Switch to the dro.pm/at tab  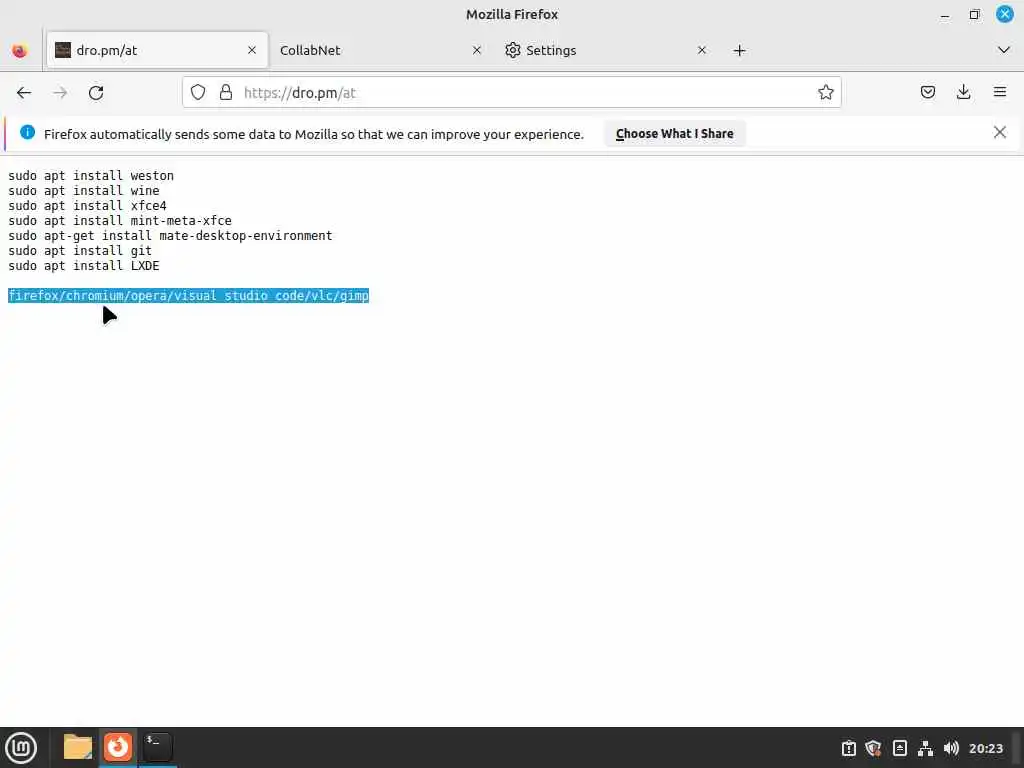tap(157, 50)
